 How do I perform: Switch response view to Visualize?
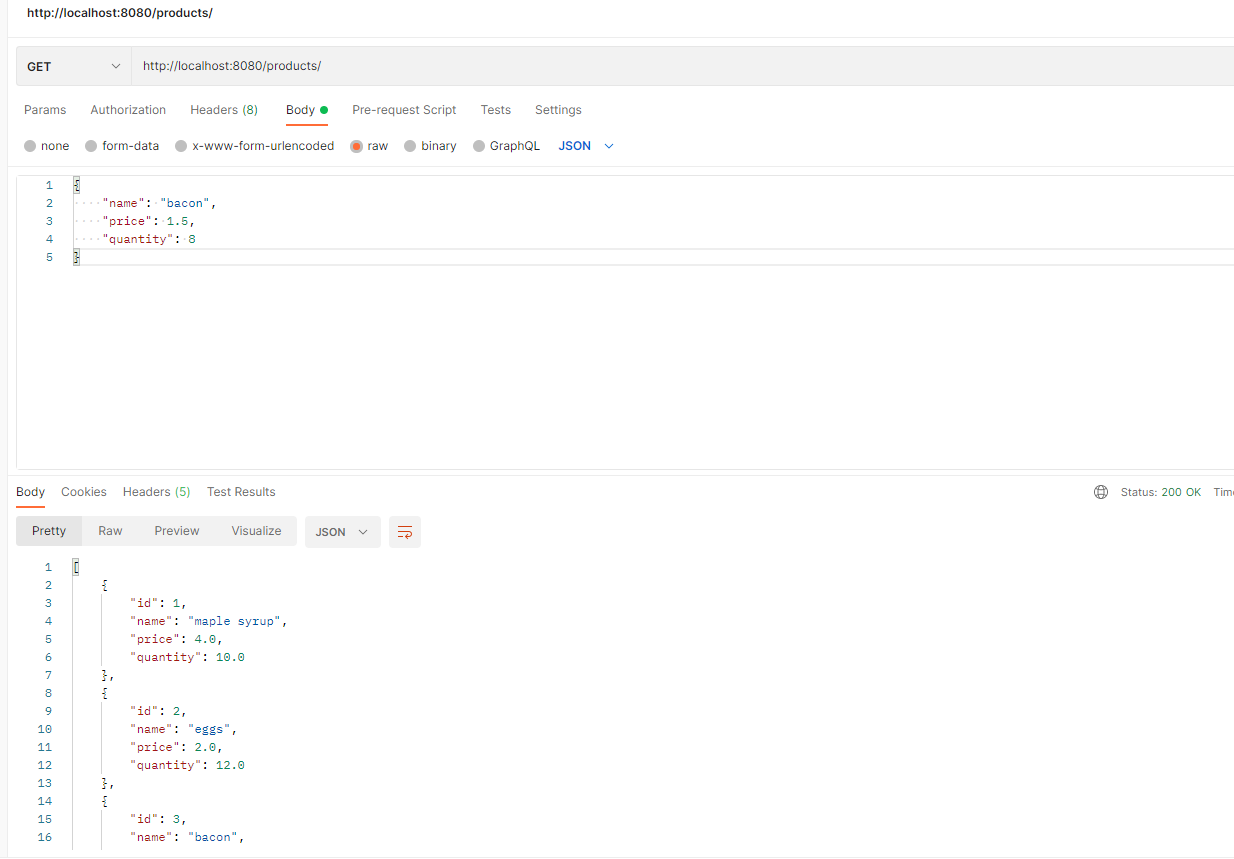(257, 531)
